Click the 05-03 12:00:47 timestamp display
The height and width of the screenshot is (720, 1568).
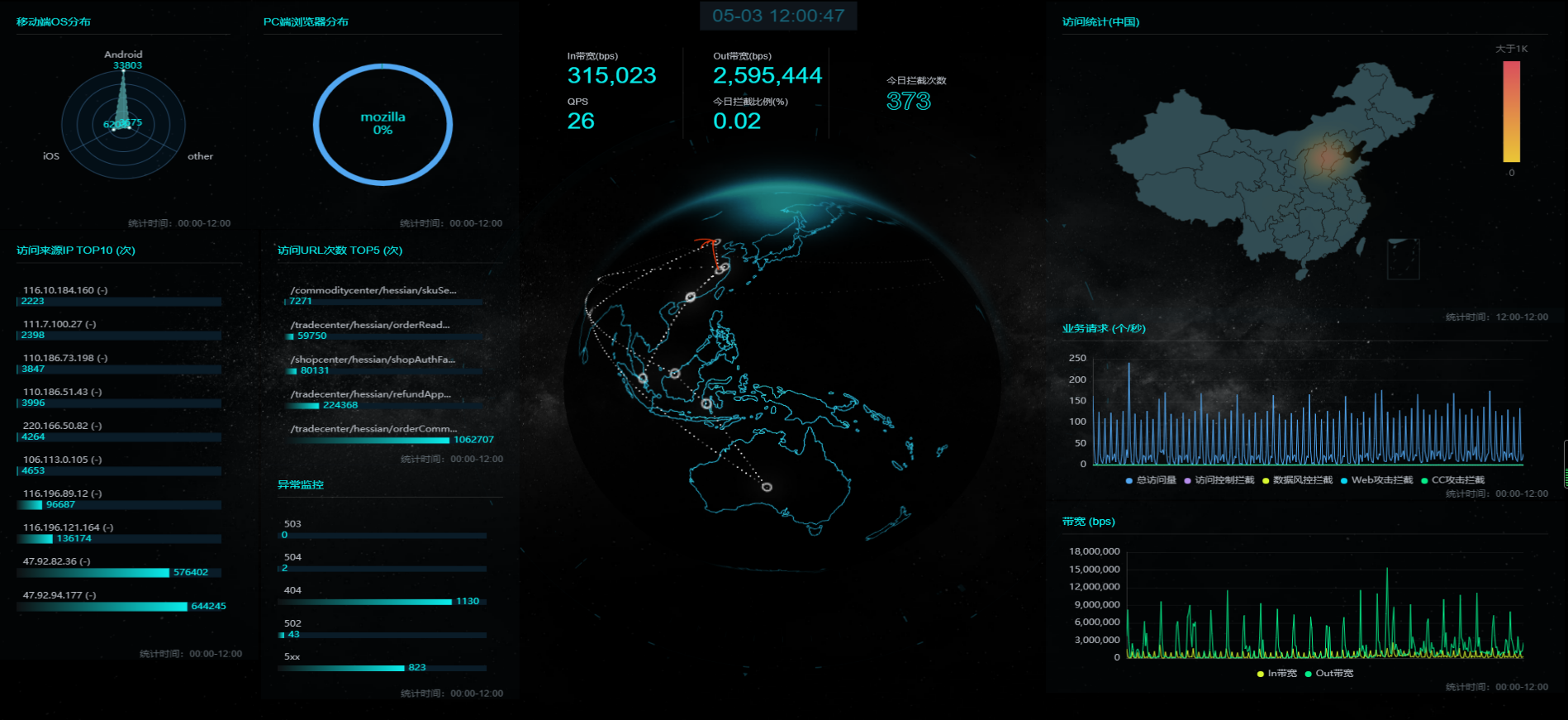click(778, 16)
